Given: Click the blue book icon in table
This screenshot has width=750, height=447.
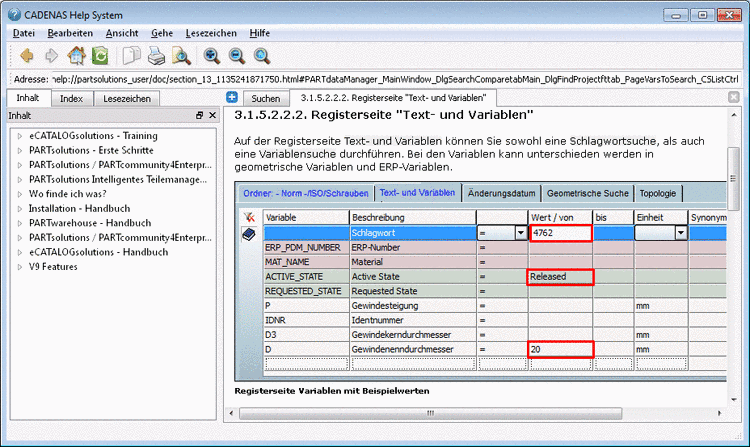Looking at the screenshot, I should (249, 234).
